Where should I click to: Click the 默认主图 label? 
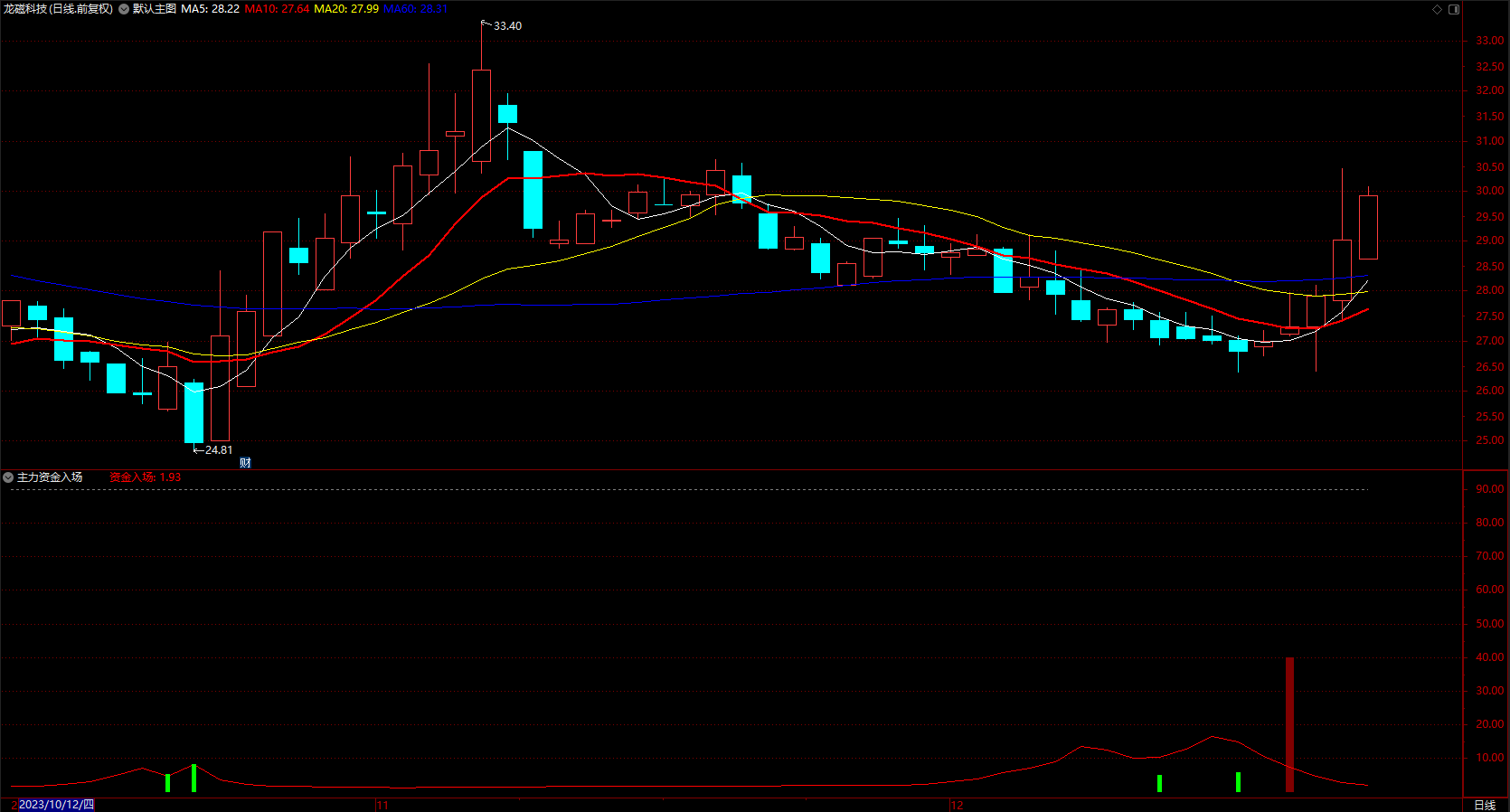pyautogui.click(x=155, y=9)
